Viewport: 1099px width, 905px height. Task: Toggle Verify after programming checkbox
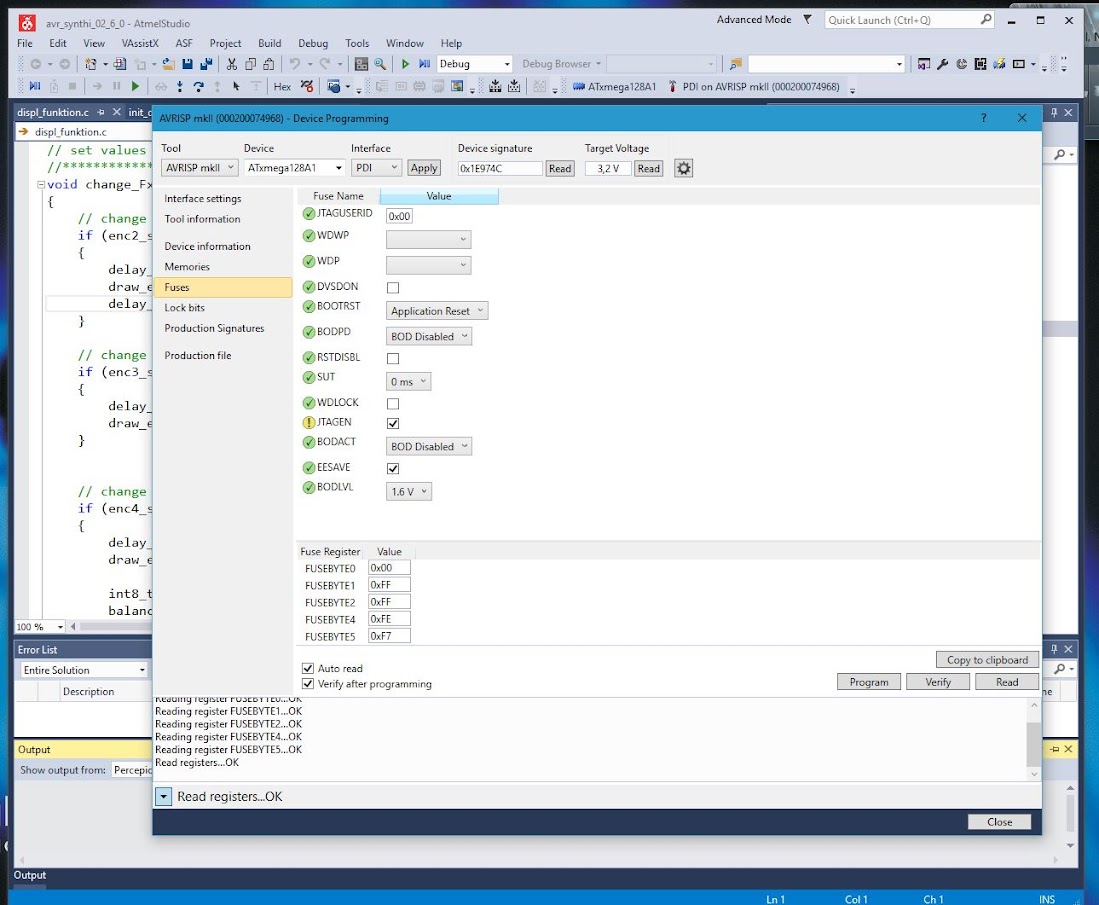[x=308, y=683]
